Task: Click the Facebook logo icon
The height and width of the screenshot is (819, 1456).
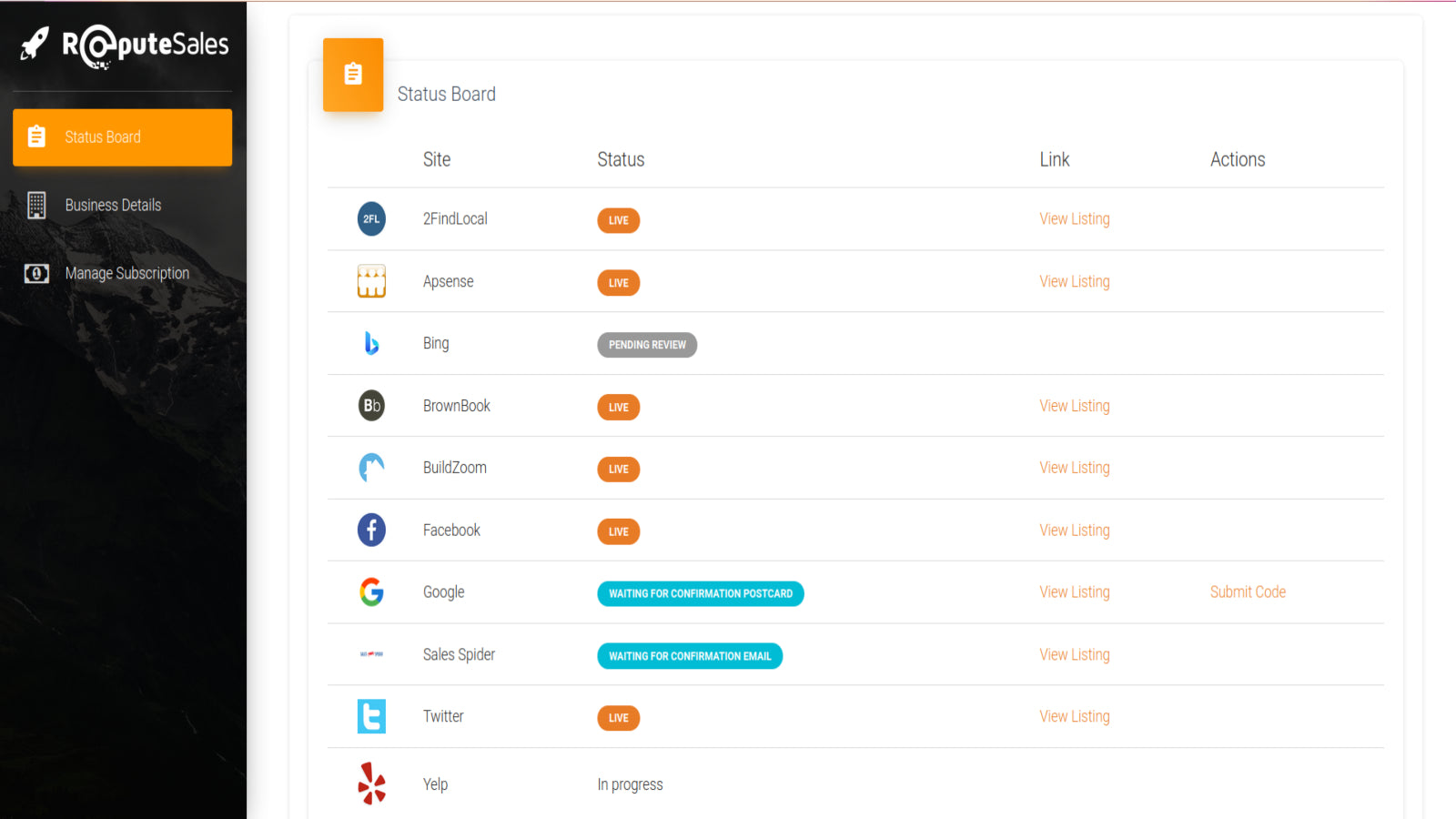Action: [x=371, y=530]
